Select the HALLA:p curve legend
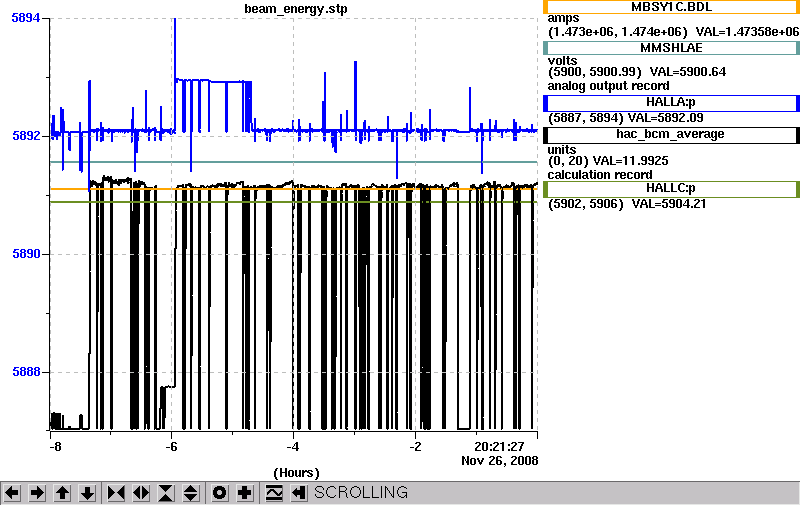This screenshot has width=800, height=505. click(x=671, y=103)
